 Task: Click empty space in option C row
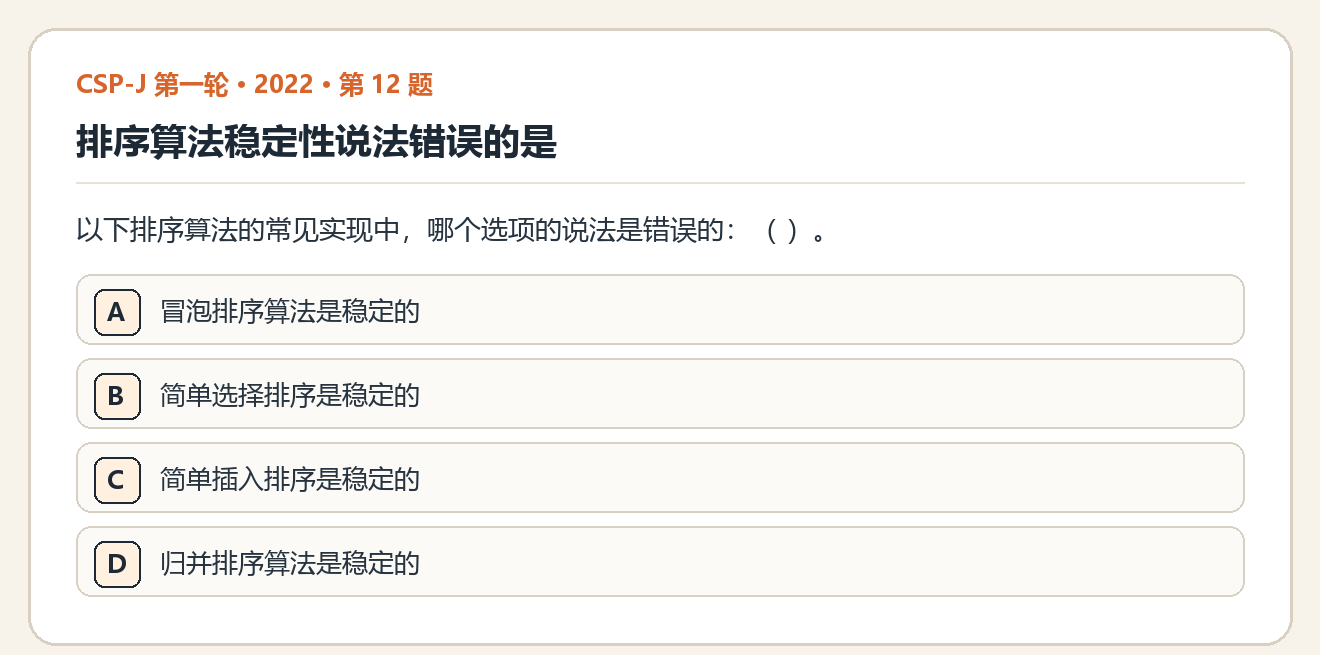pyautogui.click(x=830, y=480)
